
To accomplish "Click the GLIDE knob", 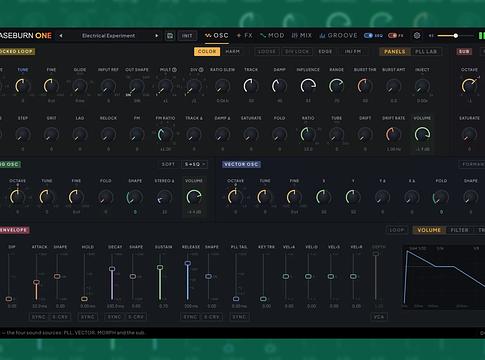I will [x=80, y=86].
